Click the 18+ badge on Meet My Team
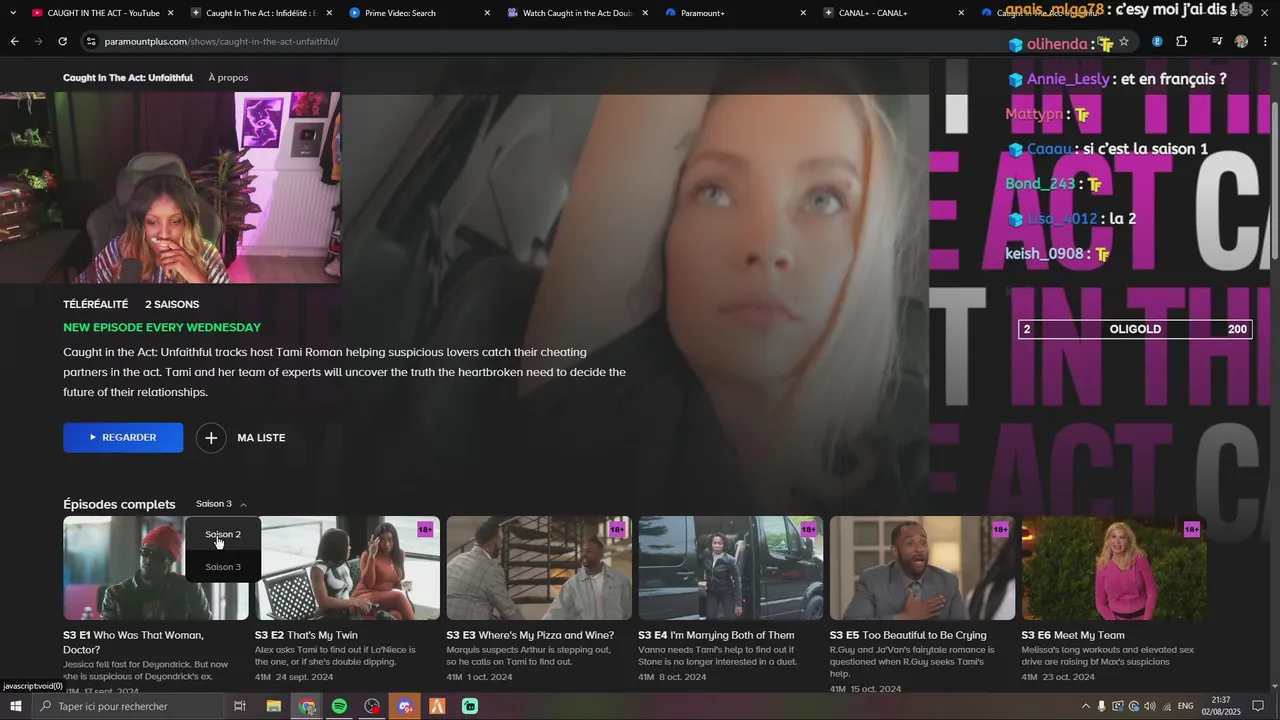Viewport: 1280px width, 720px height. tap(1192, 529)
